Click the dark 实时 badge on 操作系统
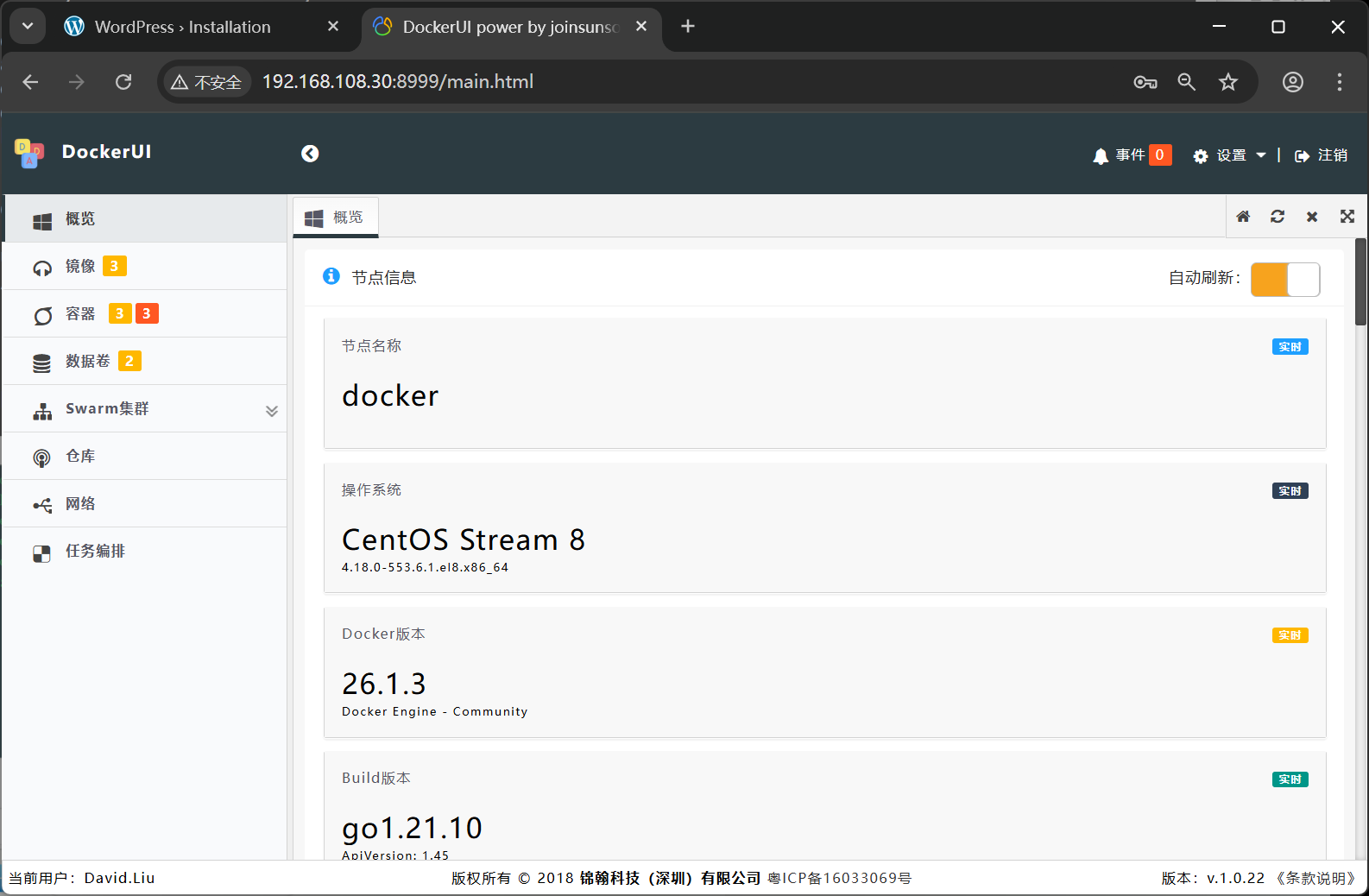 coord(1290,491)
